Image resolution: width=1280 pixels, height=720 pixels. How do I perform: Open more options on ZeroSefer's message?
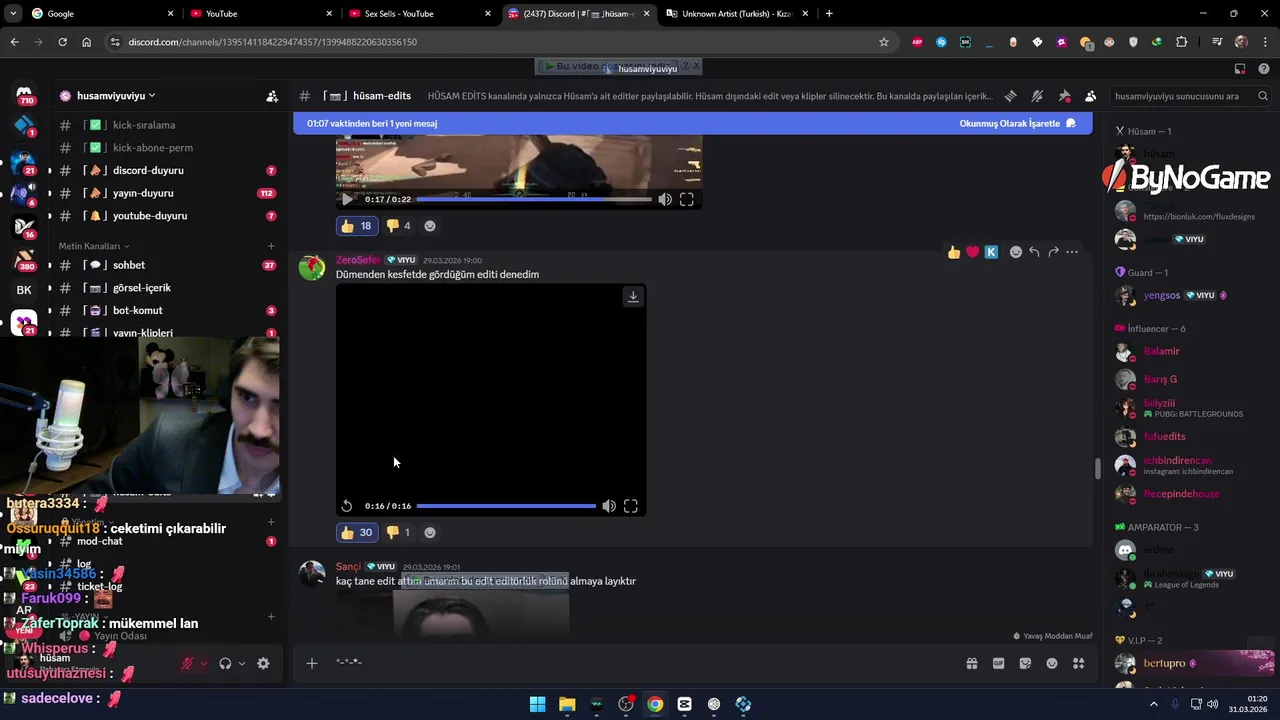coord(1072,252)
